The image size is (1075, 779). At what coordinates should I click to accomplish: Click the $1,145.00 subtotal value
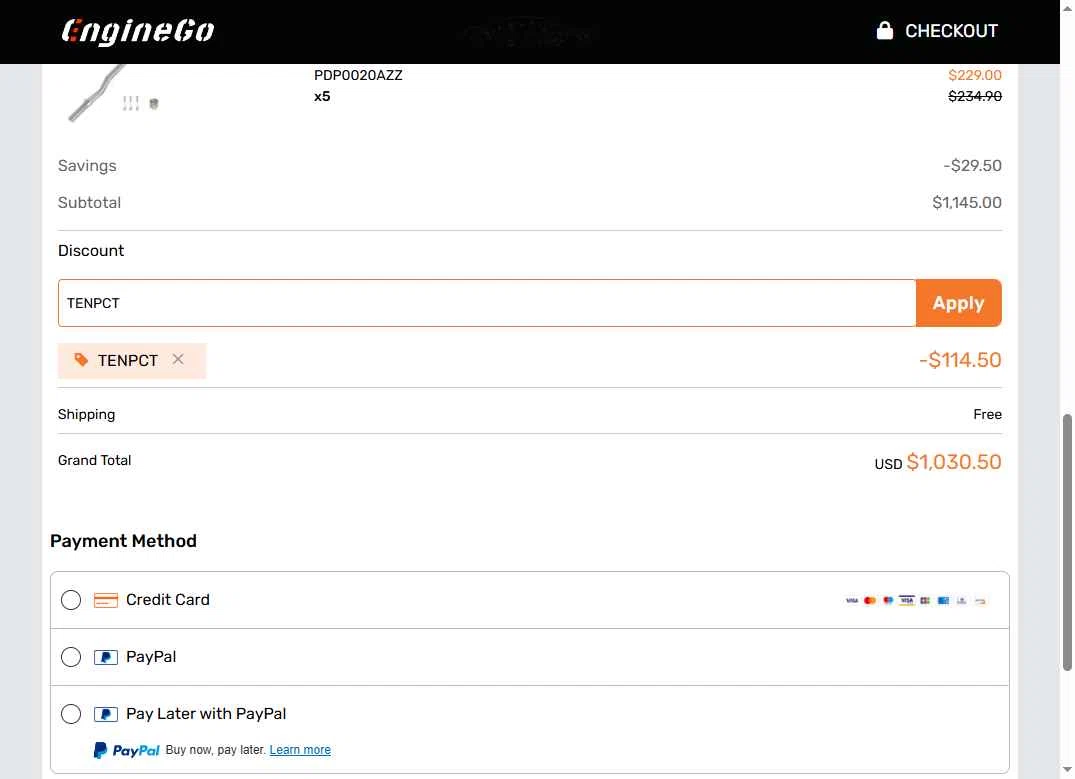pos(967,203)
